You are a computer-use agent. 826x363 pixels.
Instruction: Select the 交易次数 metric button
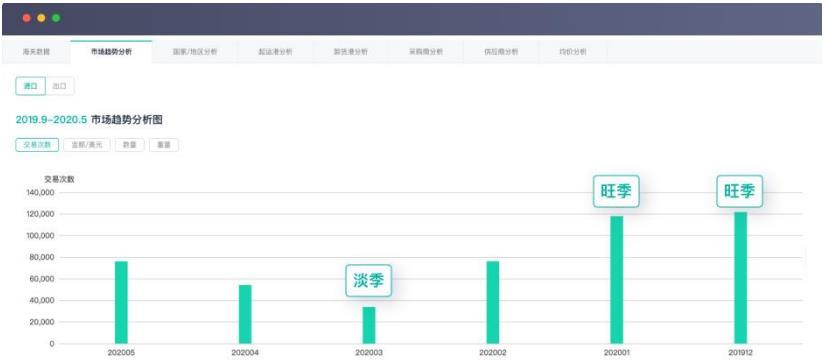(37, 145)
